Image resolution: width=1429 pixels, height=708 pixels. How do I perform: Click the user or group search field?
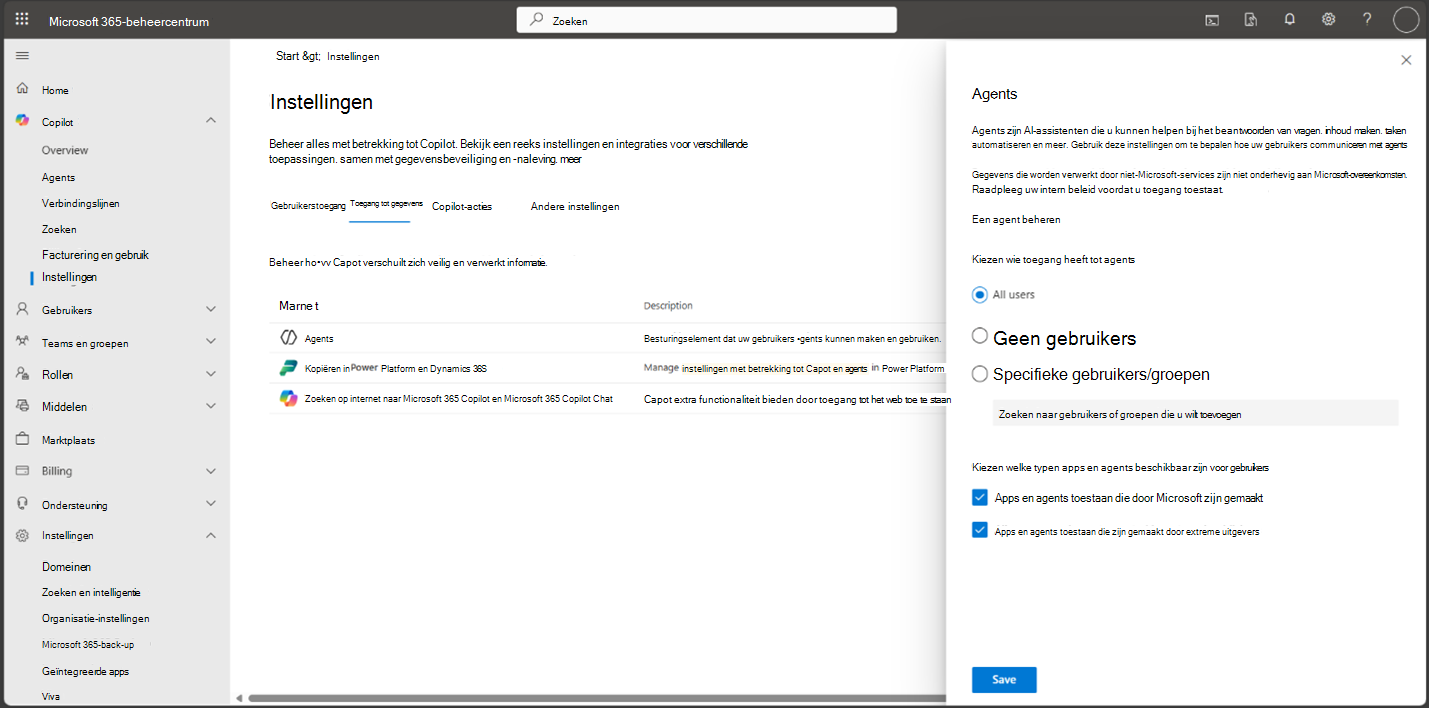(x=1195, y=413)
